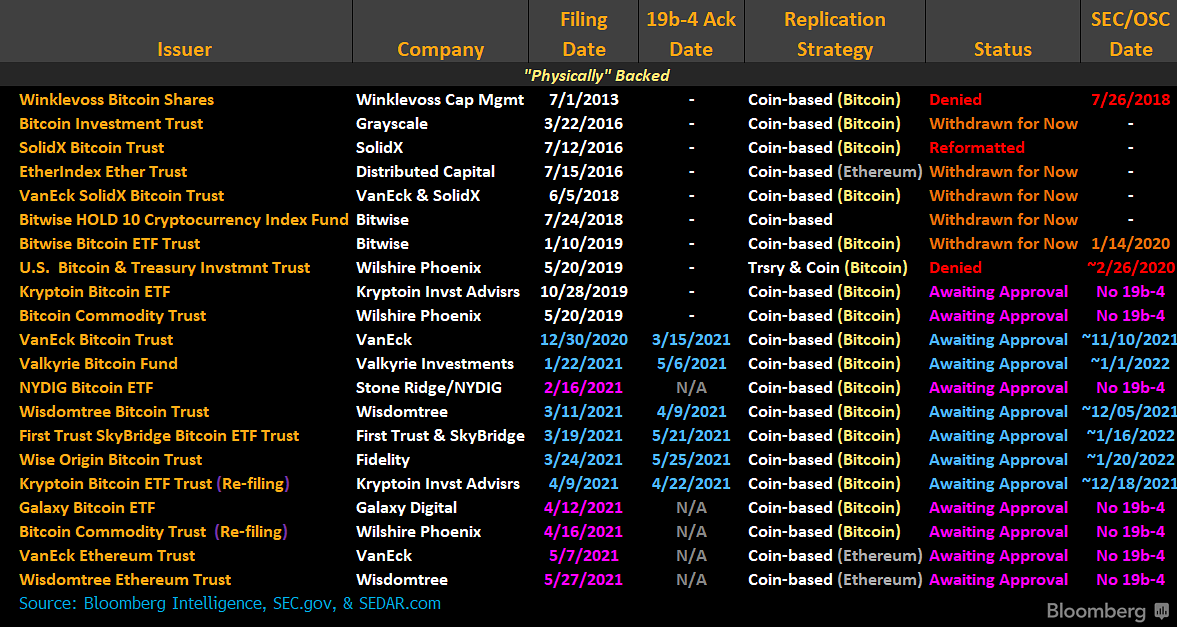Click Awaiting Approval in Fidelity row
Image resolution: width=1177 pixels, height=627 pixels.
coord(998,460)
